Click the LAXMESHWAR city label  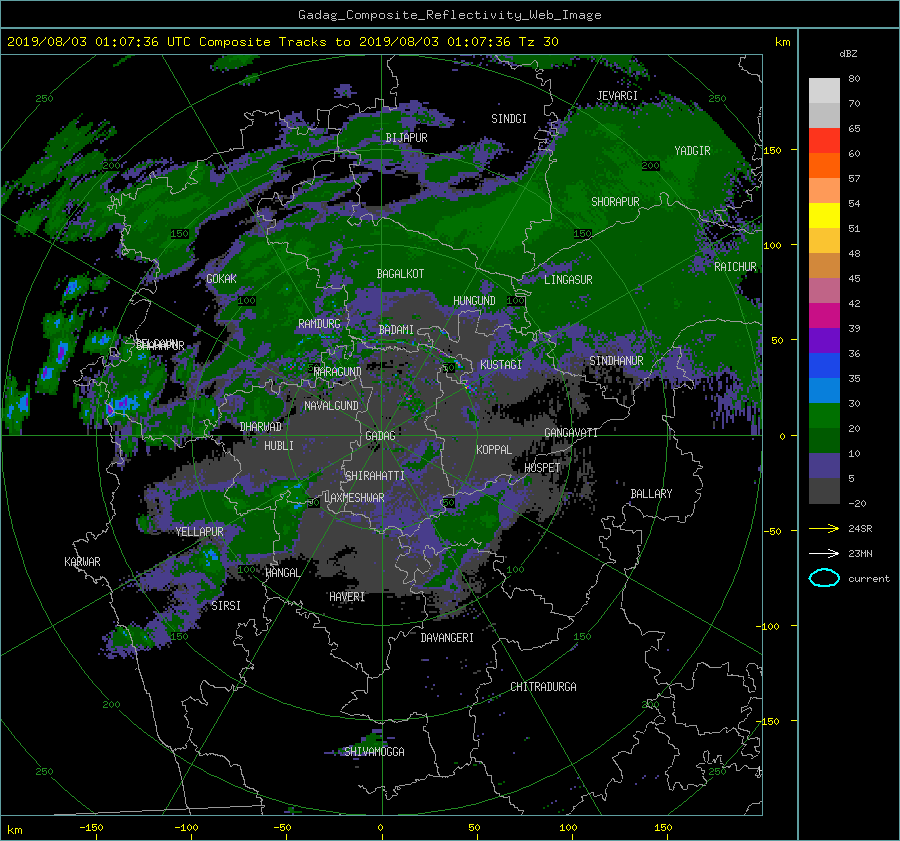tap(354, 498)
